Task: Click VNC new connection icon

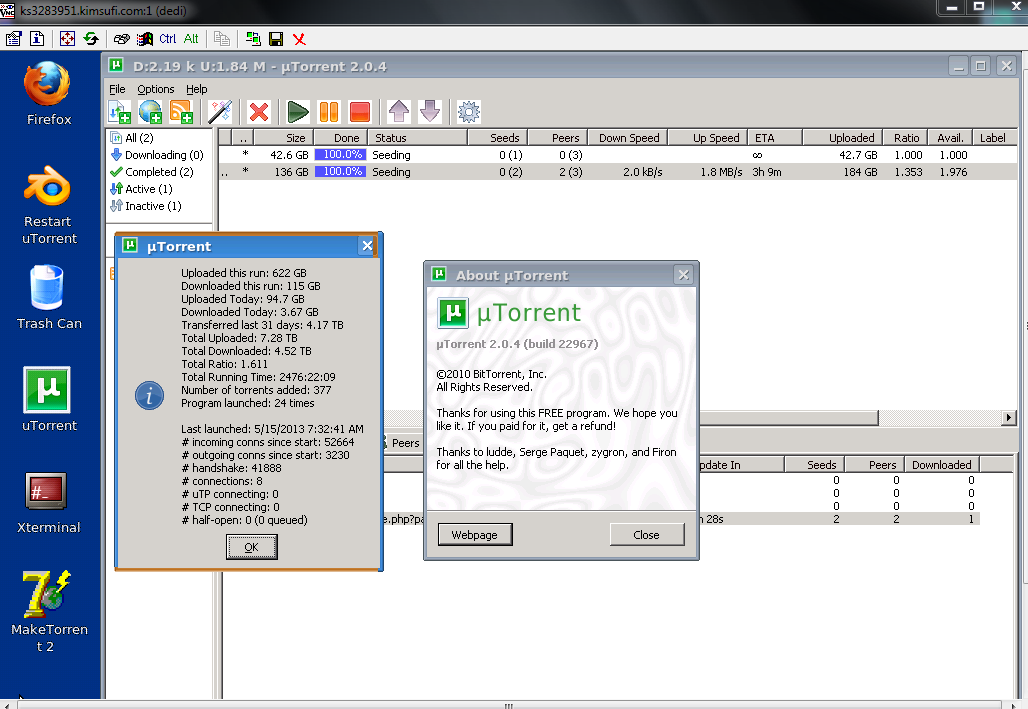Action: click(253, 39)
